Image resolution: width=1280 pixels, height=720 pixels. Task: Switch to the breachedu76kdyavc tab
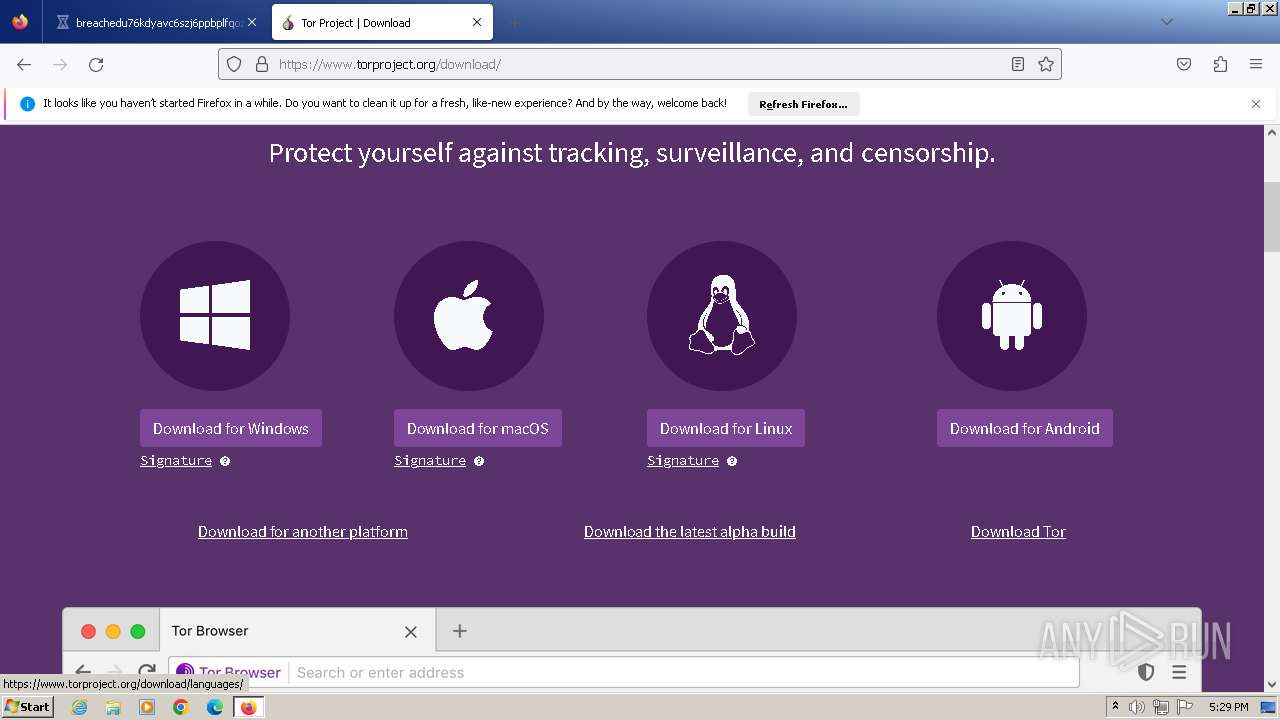tap(158, 22)
